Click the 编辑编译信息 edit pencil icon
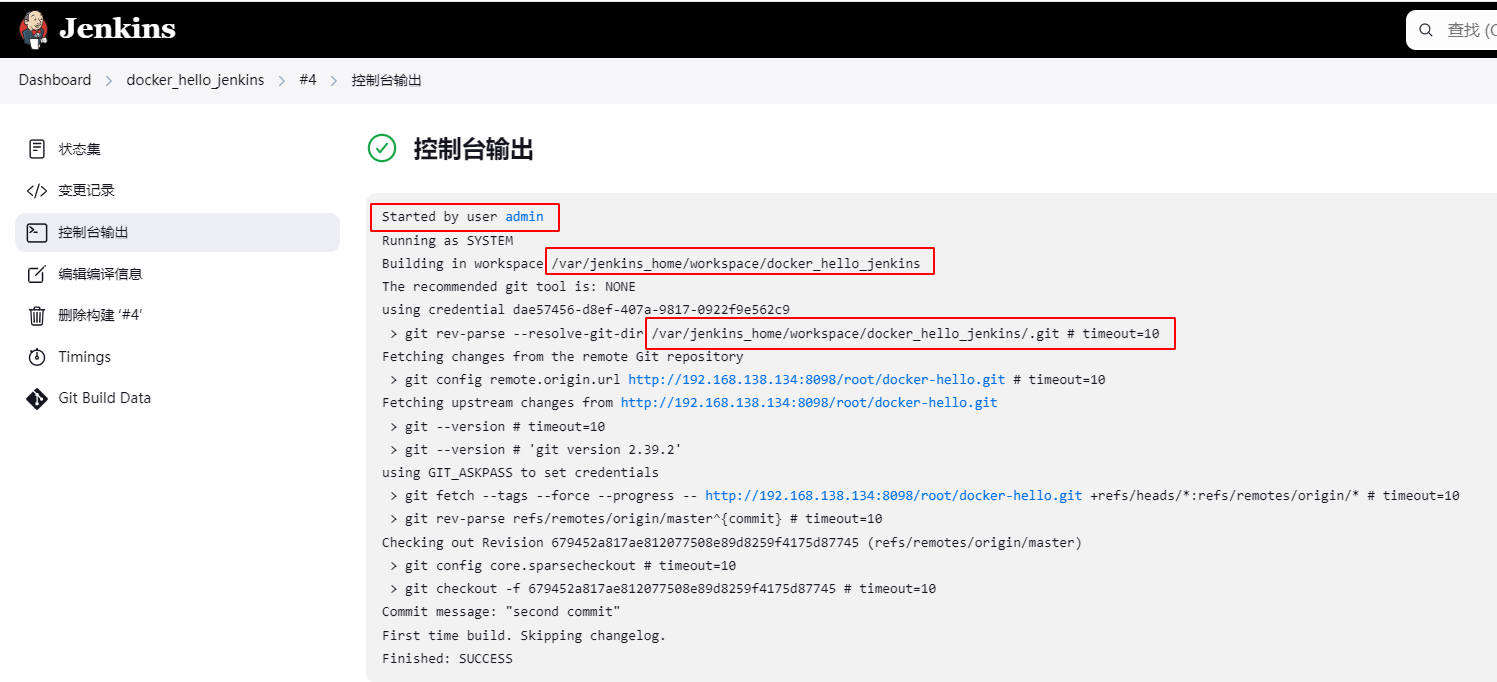The width and height of the screenshot is (1497, 682). (37, 274)
